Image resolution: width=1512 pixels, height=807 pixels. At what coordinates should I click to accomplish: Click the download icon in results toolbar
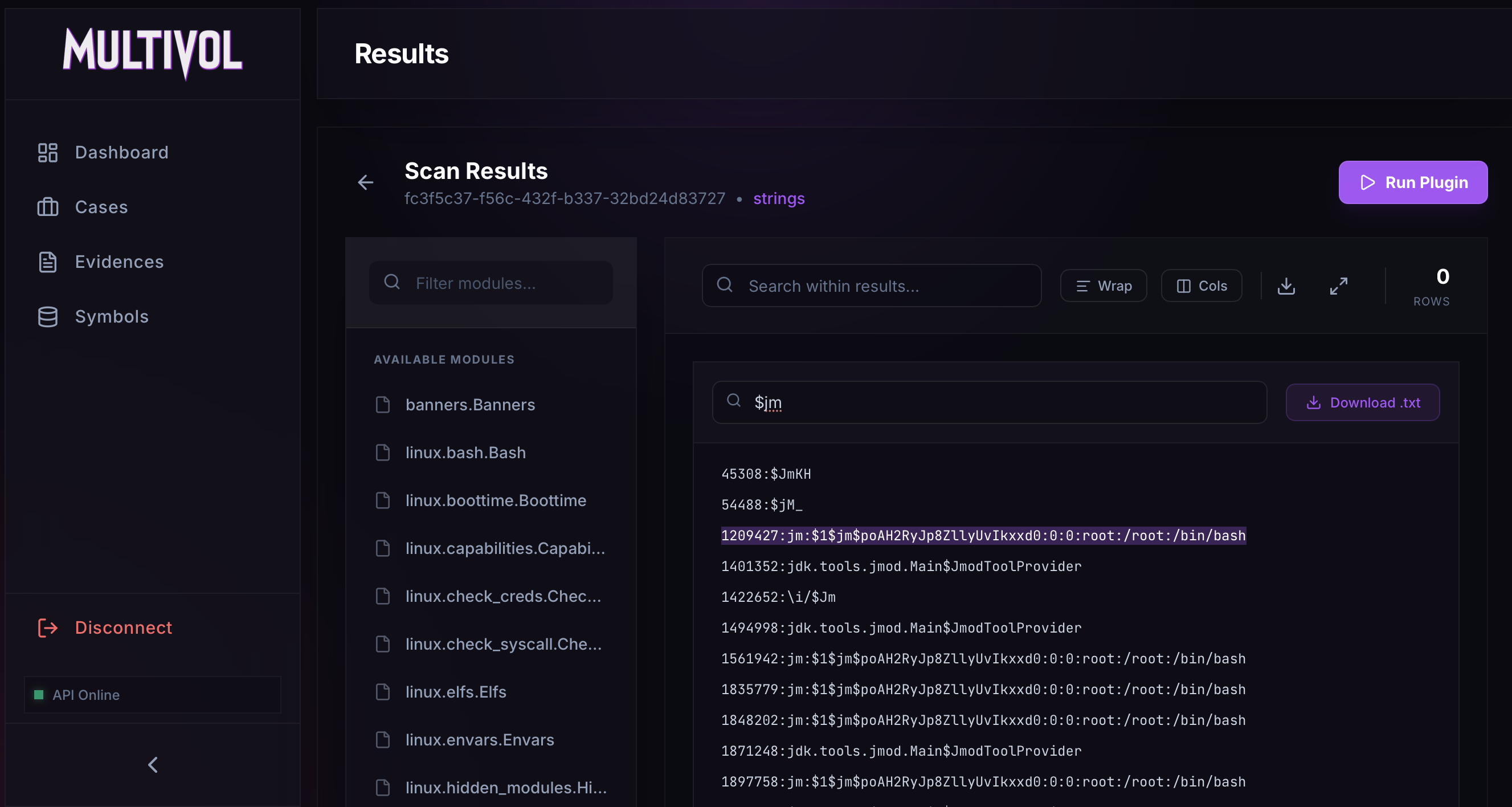pyautogui.click(x=1286, y=286)
